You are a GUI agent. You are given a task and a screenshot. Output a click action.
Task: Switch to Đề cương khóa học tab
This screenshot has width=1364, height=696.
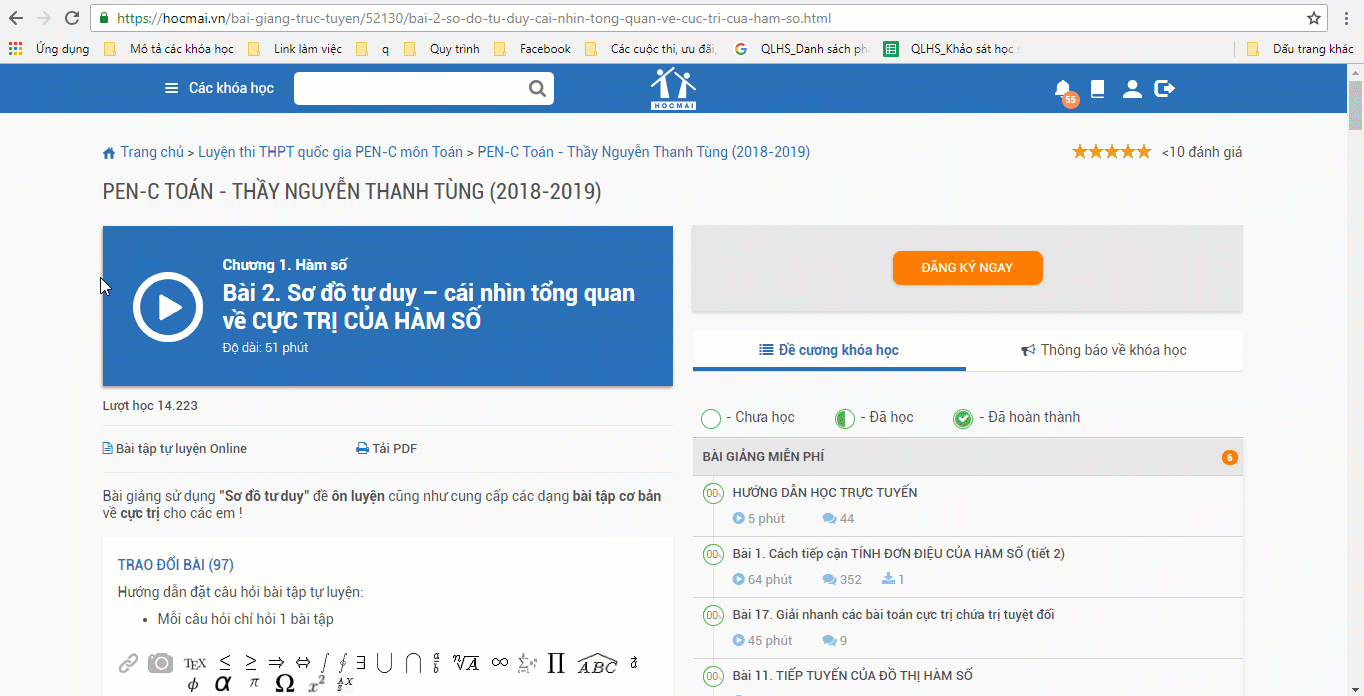click(x=829, y=350)
